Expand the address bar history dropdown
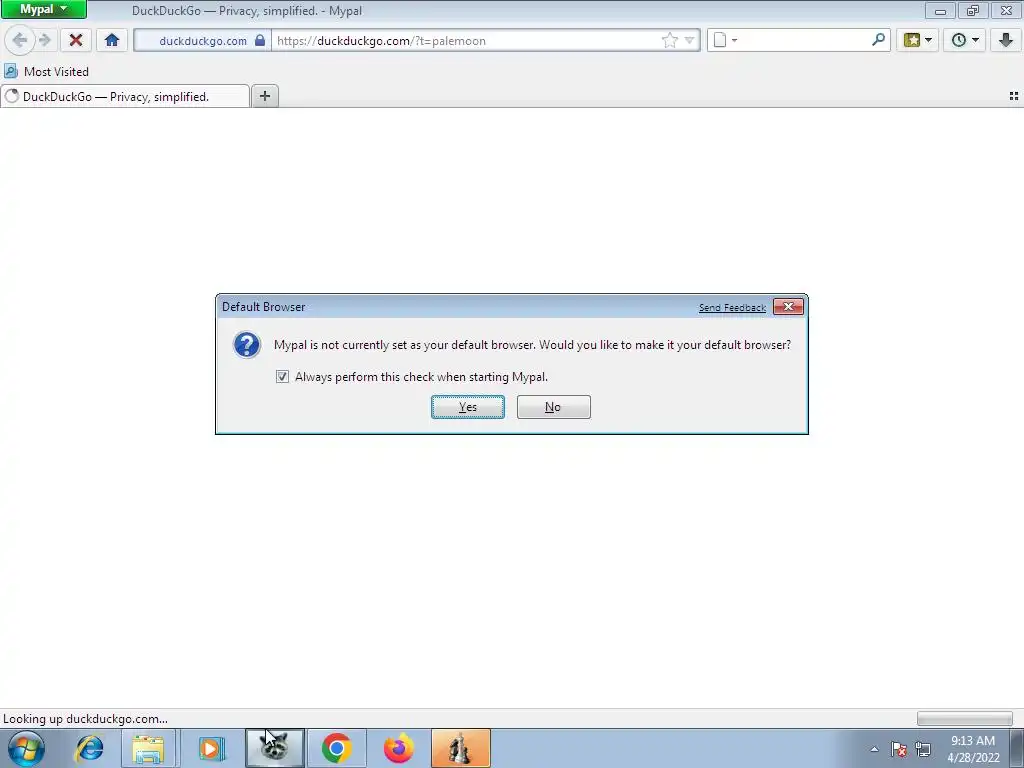The width and height of the screenshot is (1024, 768). click(689, 40)
